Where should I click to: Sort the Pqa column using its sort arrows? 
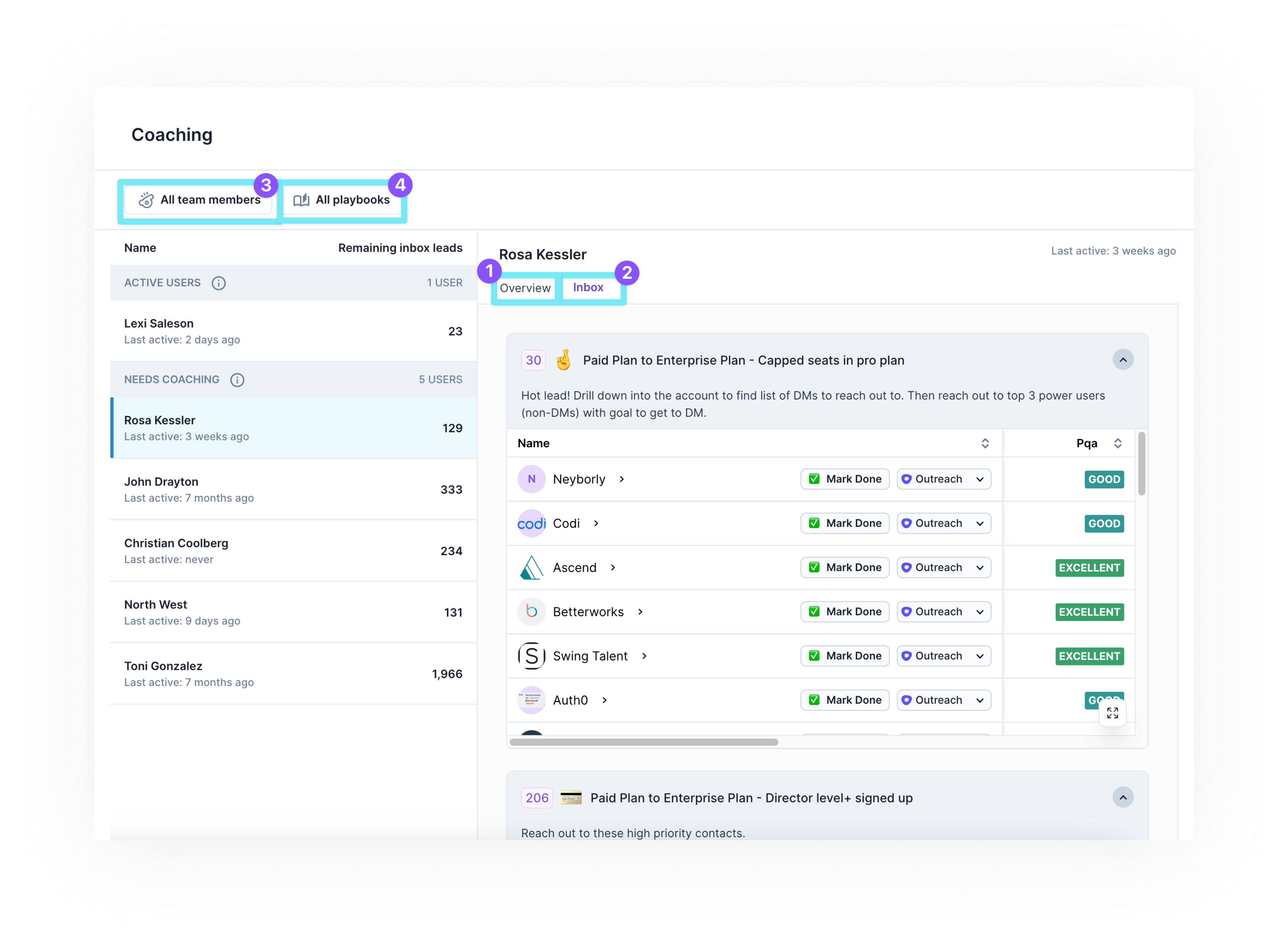click(1118, 443)
